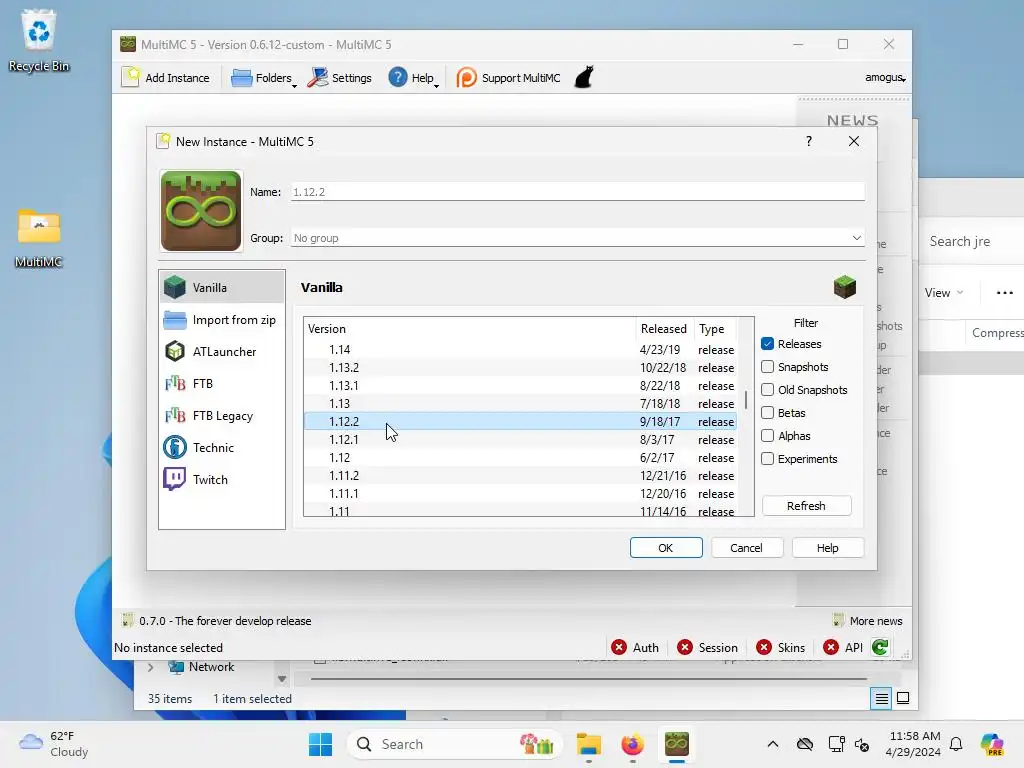Click the Add Instance toolbar button
This screenshot has width=1024, height=768.
tap(166, 78)
